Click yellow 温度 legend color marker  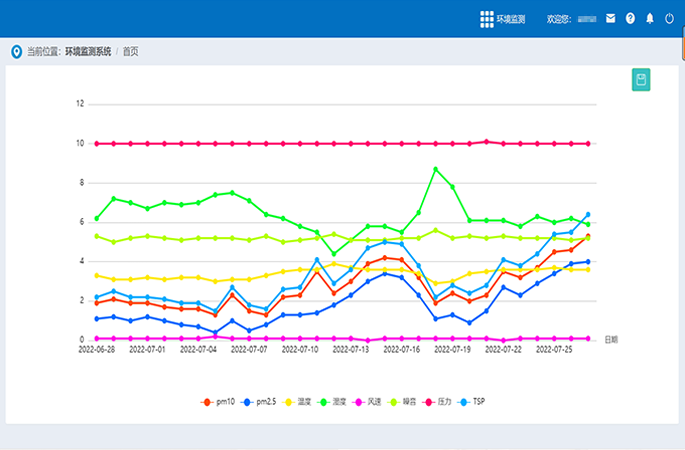pyautogui.click(x=288, y=401)
